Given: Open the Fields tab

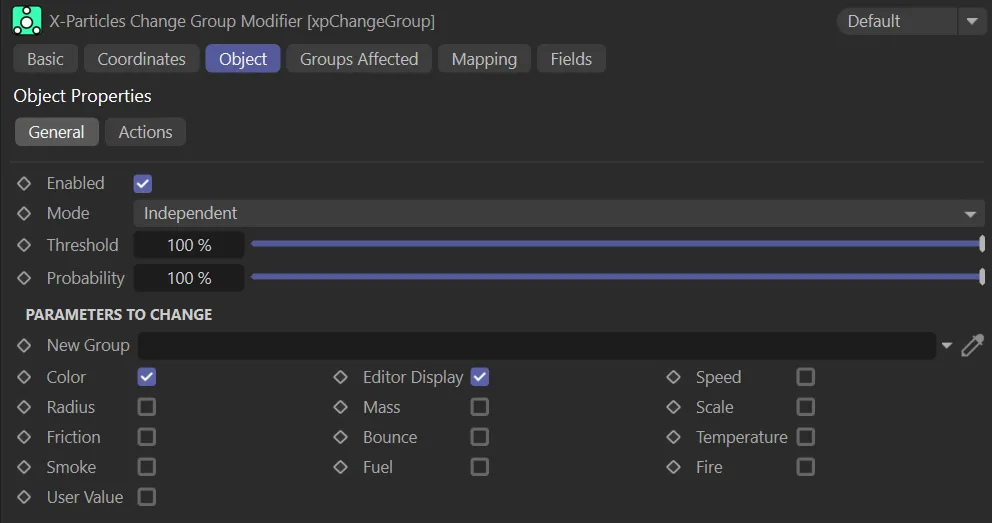Looking at the screenshot, I should (571, 59).
